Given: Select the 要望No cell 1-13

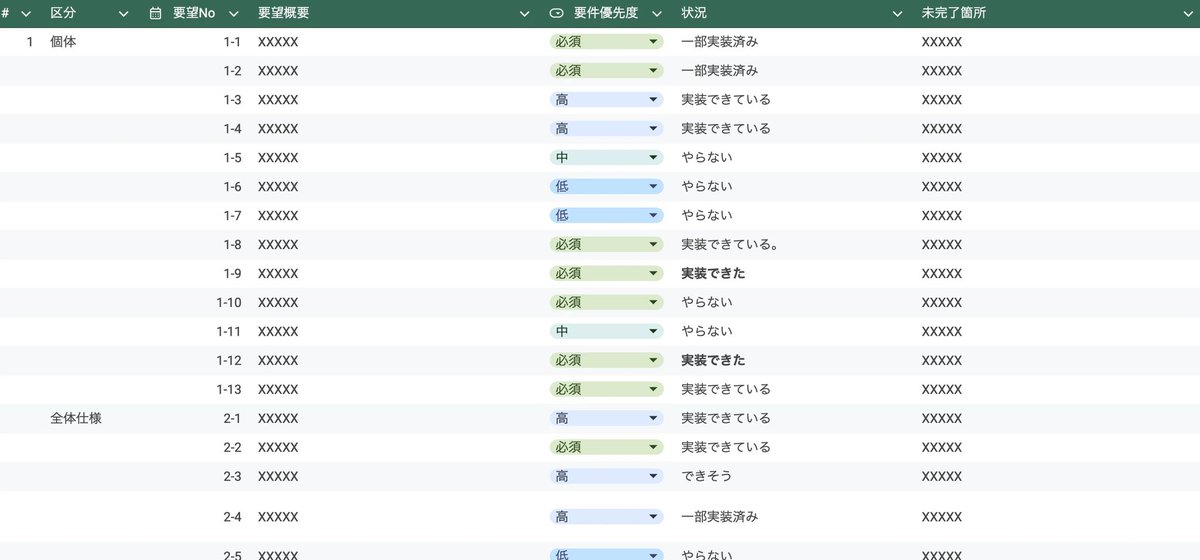Looking at the screenshot, I should coord(229,390).
